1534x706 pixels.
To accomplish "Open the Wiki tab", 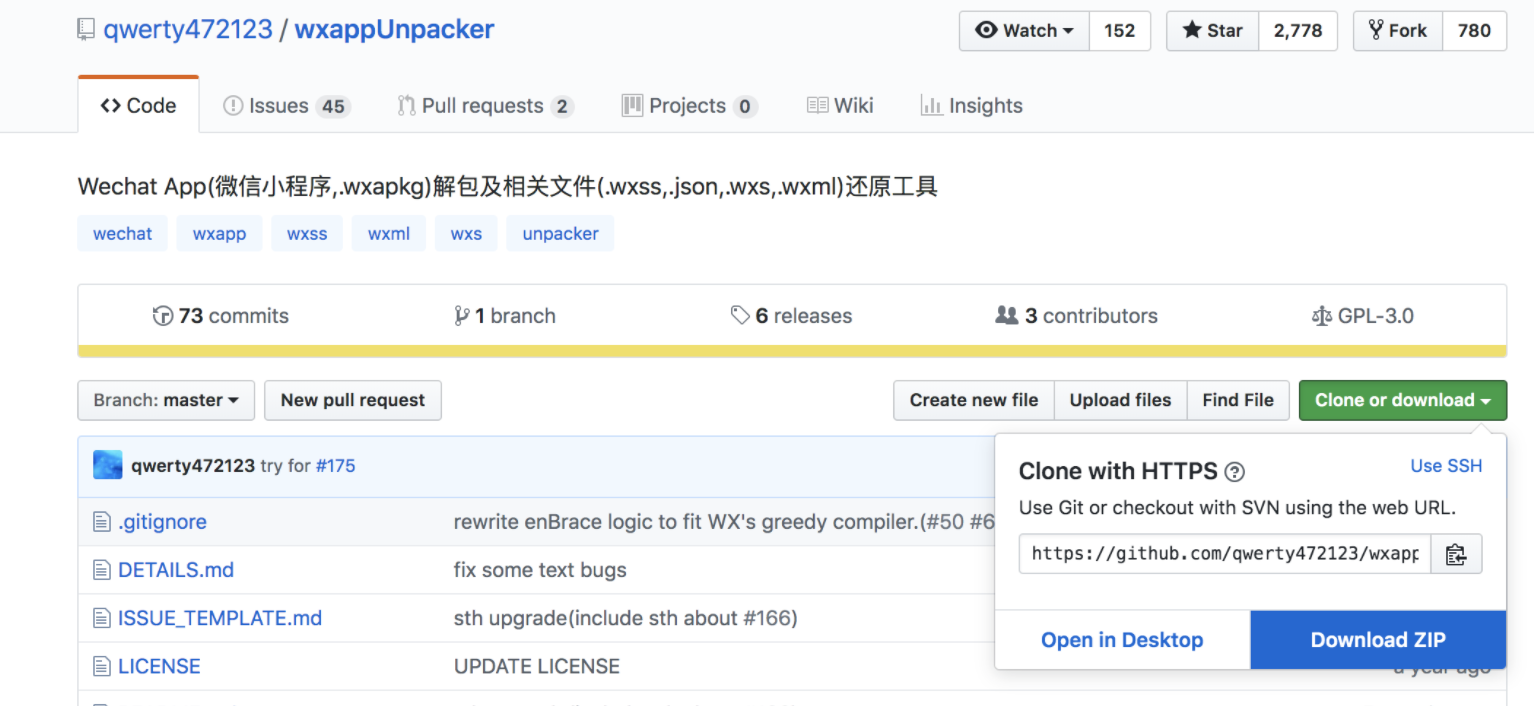I will 840,106.
